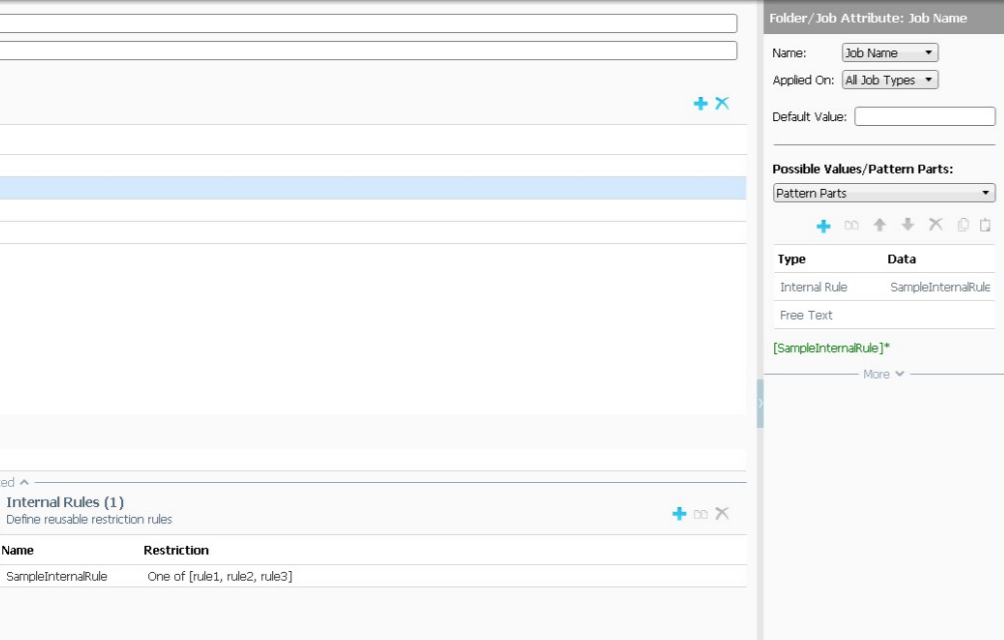This screenshot has height=640, width=1004.
Task: Click the Restriction column header
Action: pos(176,550)
